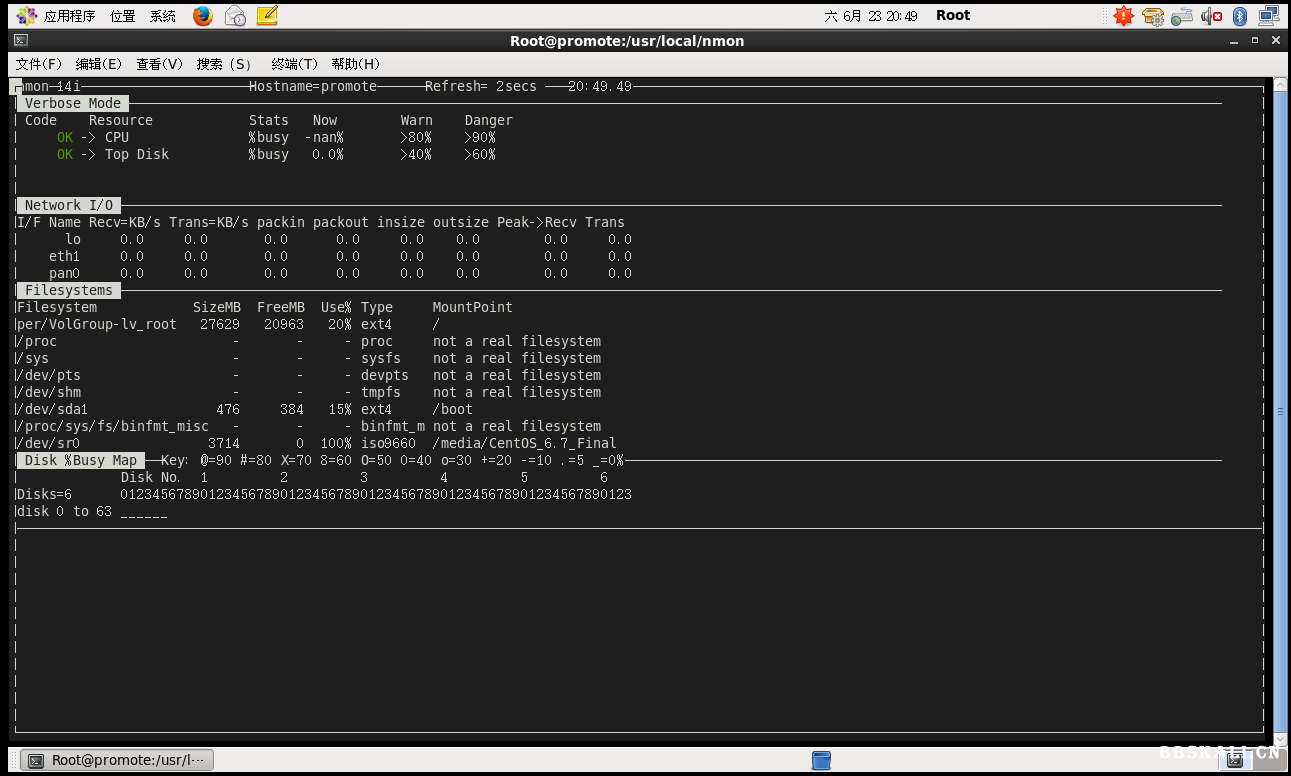
Task: Open the keyboard input method icon
Action: 1181,15
